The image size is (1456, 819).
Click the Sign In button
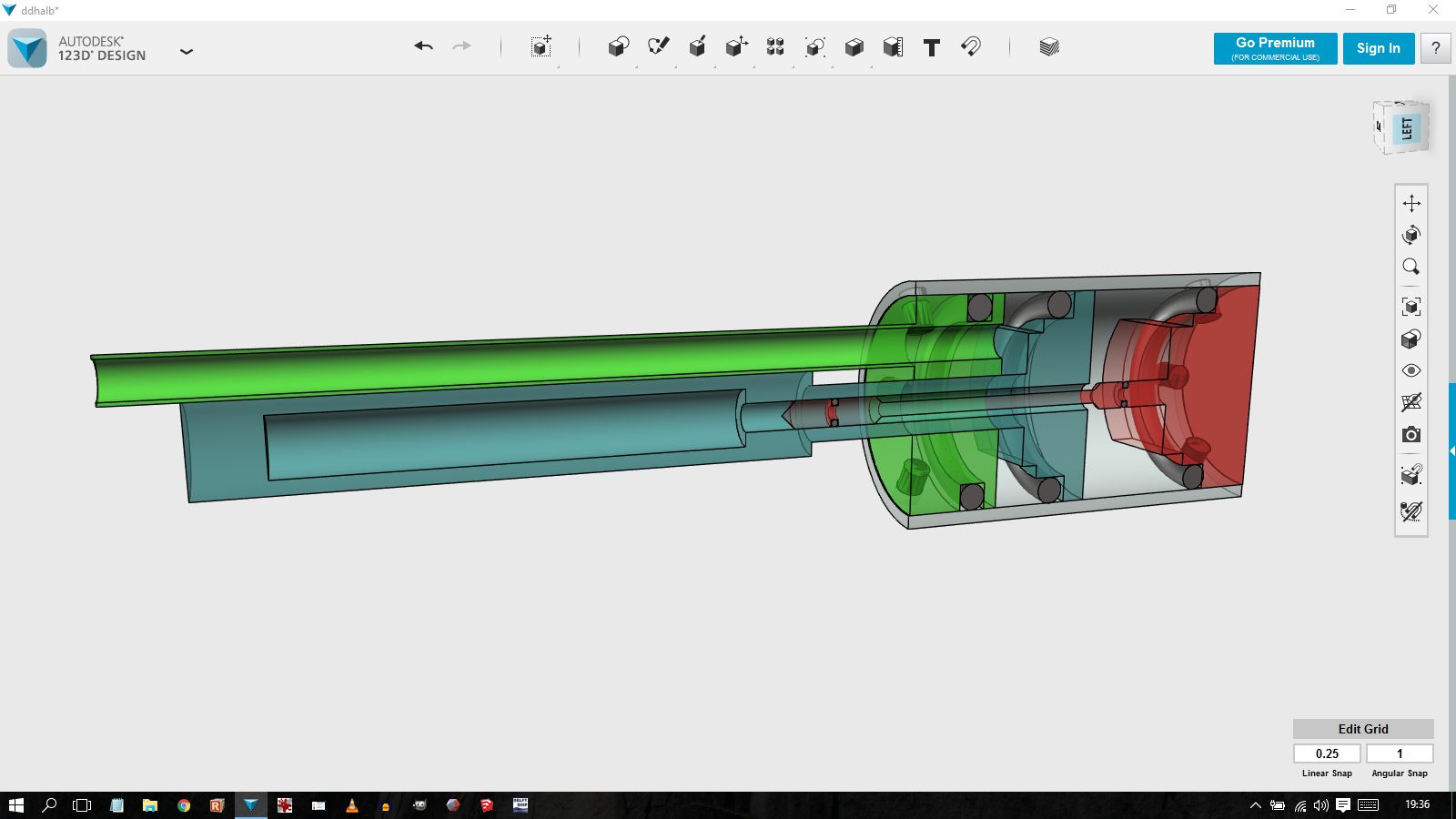(x=1378, y=48)
